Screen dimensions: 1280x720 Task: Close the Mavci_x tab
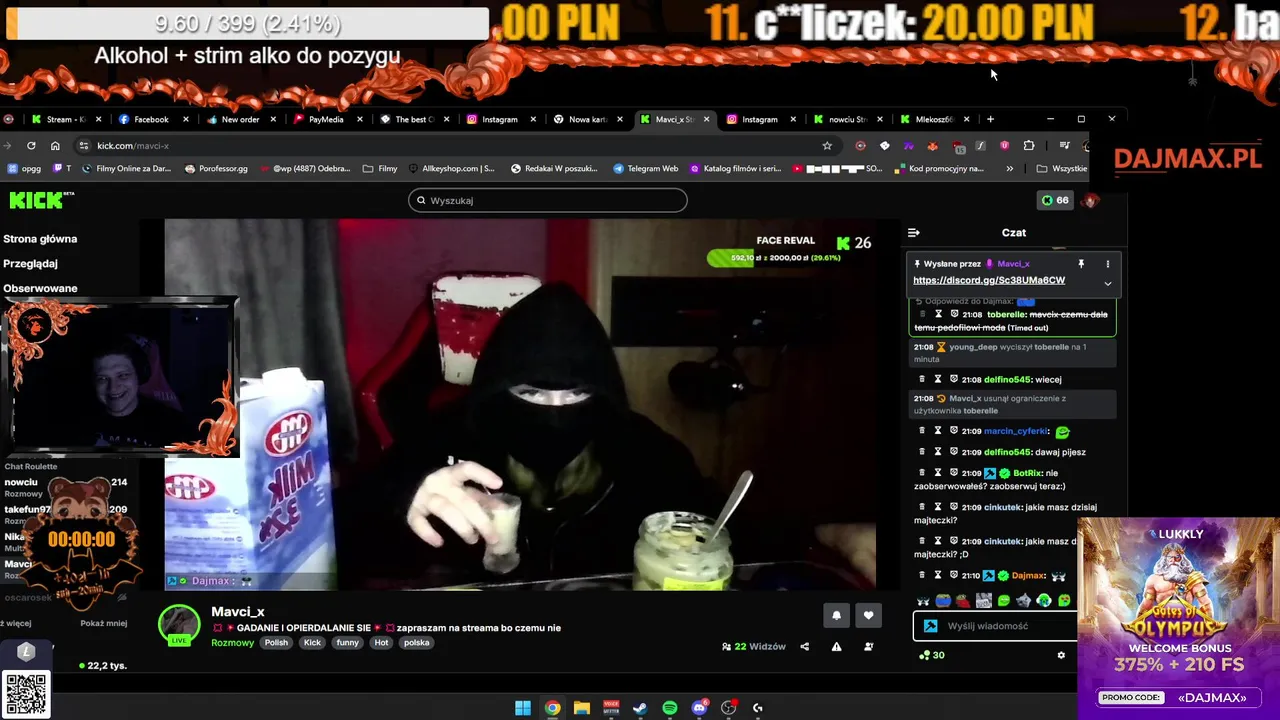tap(706, 119)
